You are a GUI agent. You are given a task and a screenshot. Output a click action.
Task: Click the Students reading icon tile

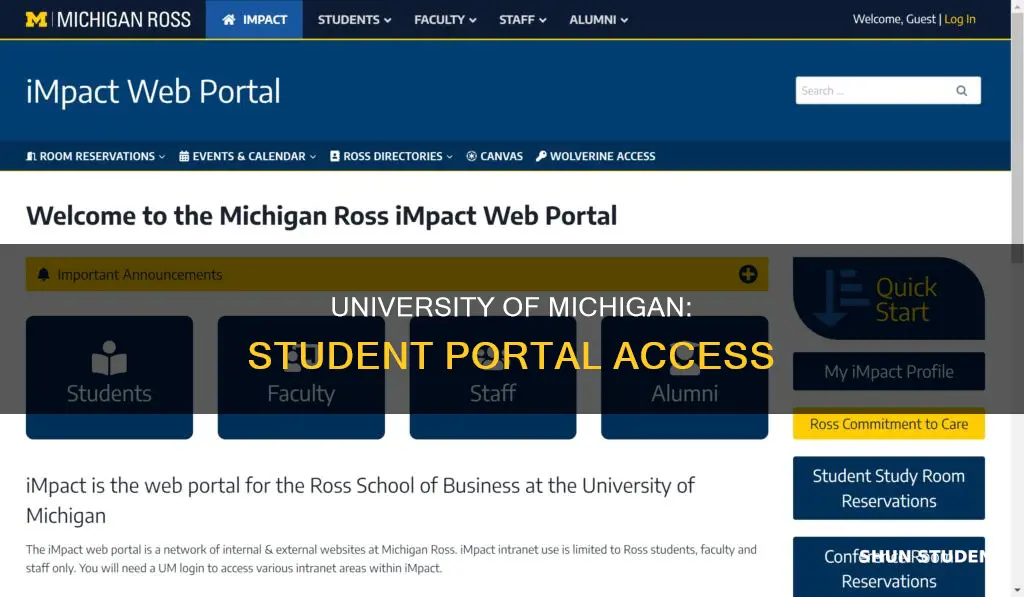109,378
